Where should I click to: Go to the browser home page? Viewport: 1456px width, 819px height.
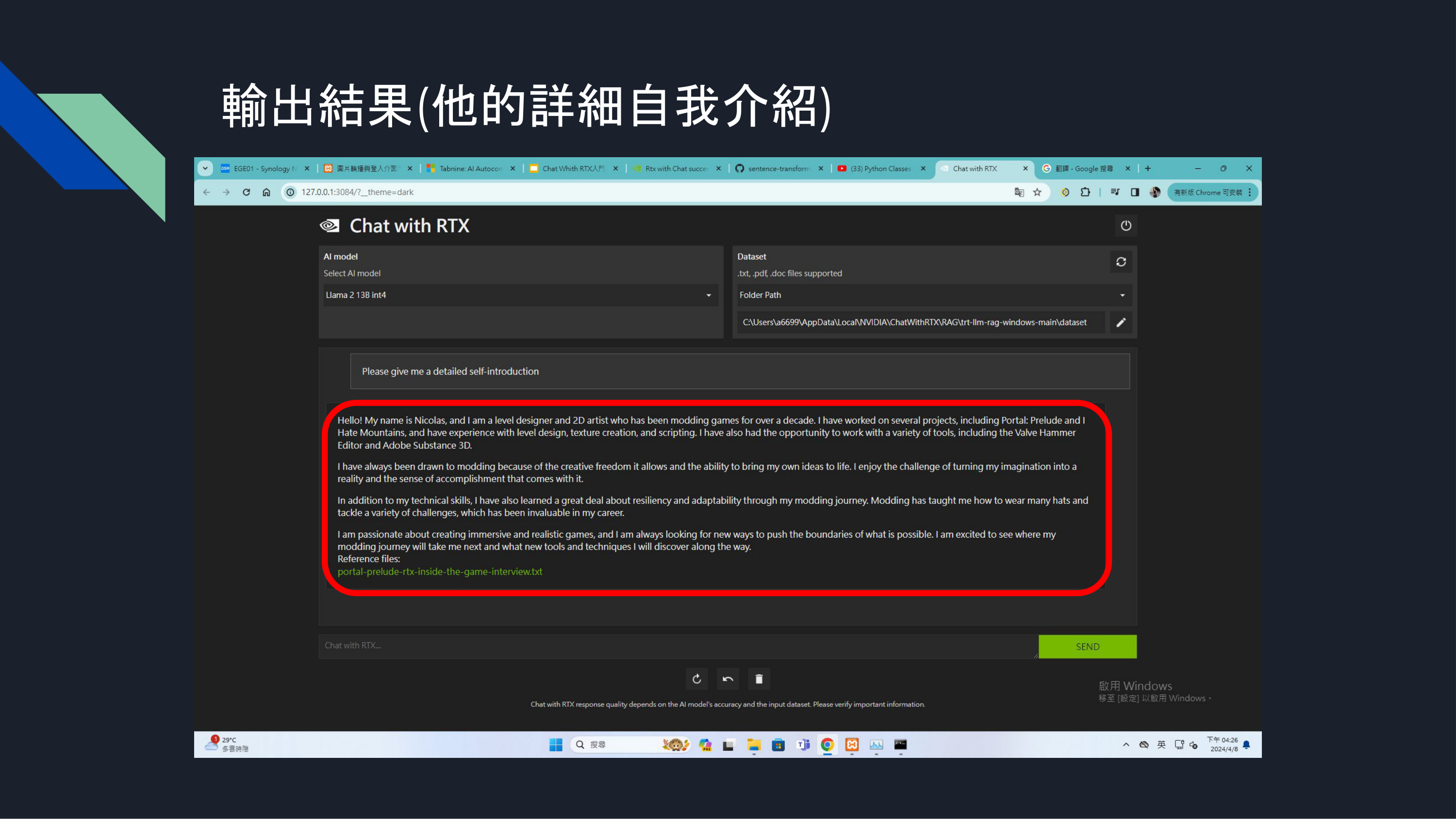[x=266, y=192]
